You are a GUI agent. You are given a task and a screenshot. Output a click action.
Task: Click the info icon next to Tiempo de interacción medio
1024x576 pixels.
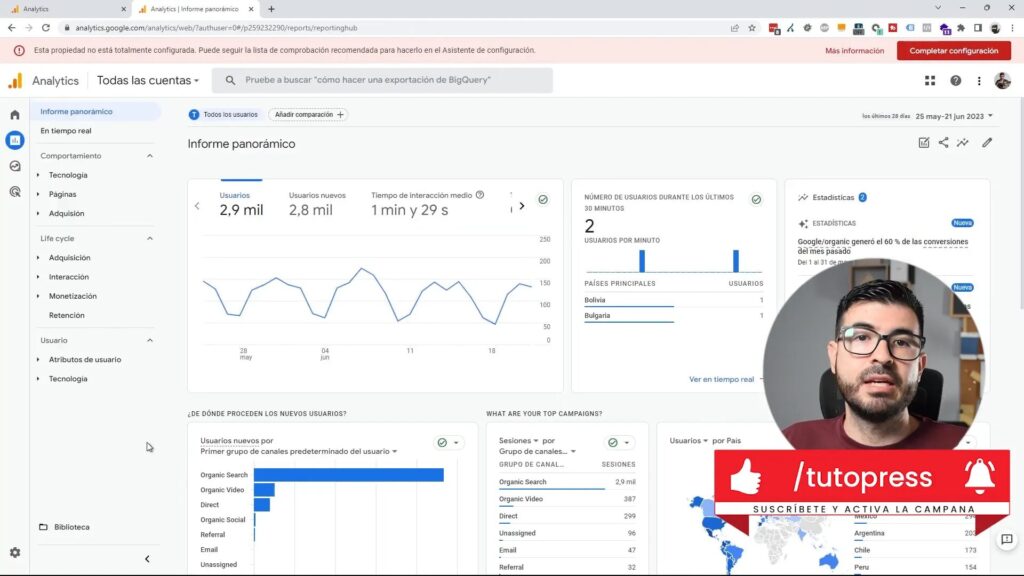click(x=480, y=195)
